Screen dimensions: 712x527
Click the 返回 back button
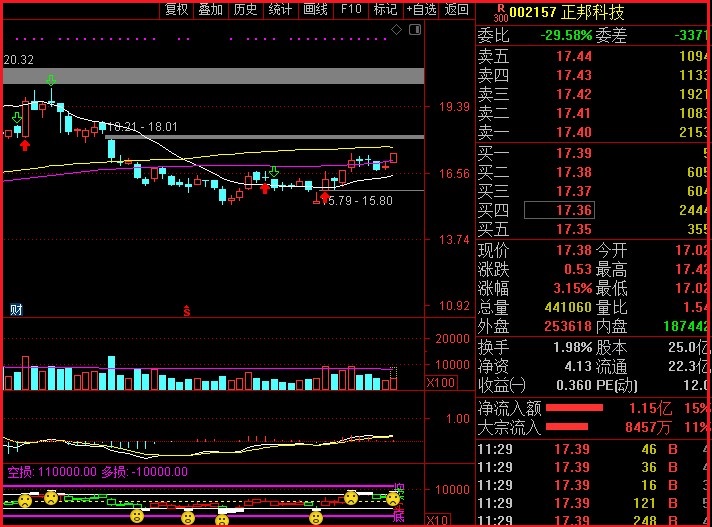tap(457, 10)
